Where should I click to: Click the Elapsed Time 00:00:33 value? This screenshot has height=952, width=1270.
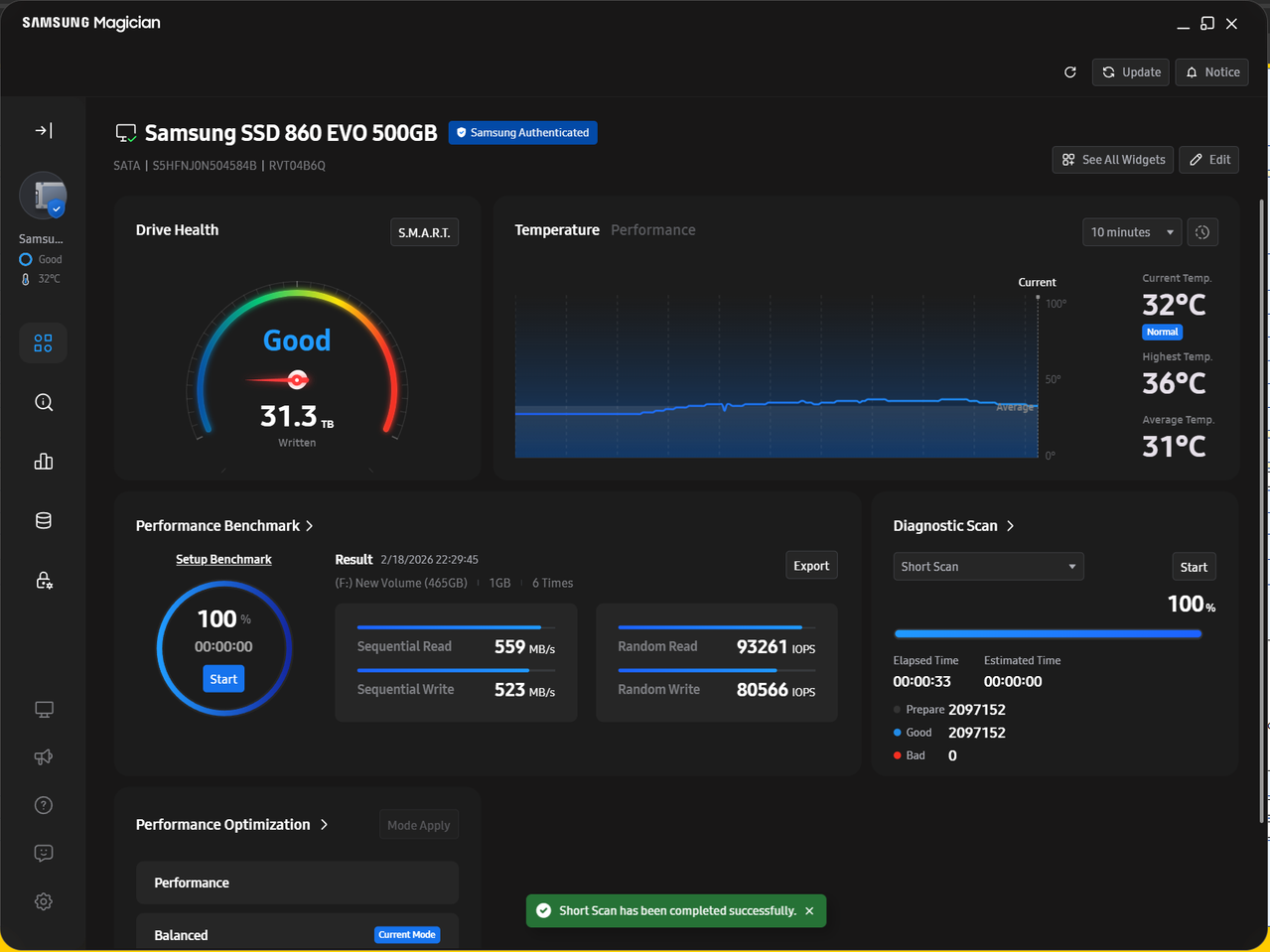click(x=921, y=682)
